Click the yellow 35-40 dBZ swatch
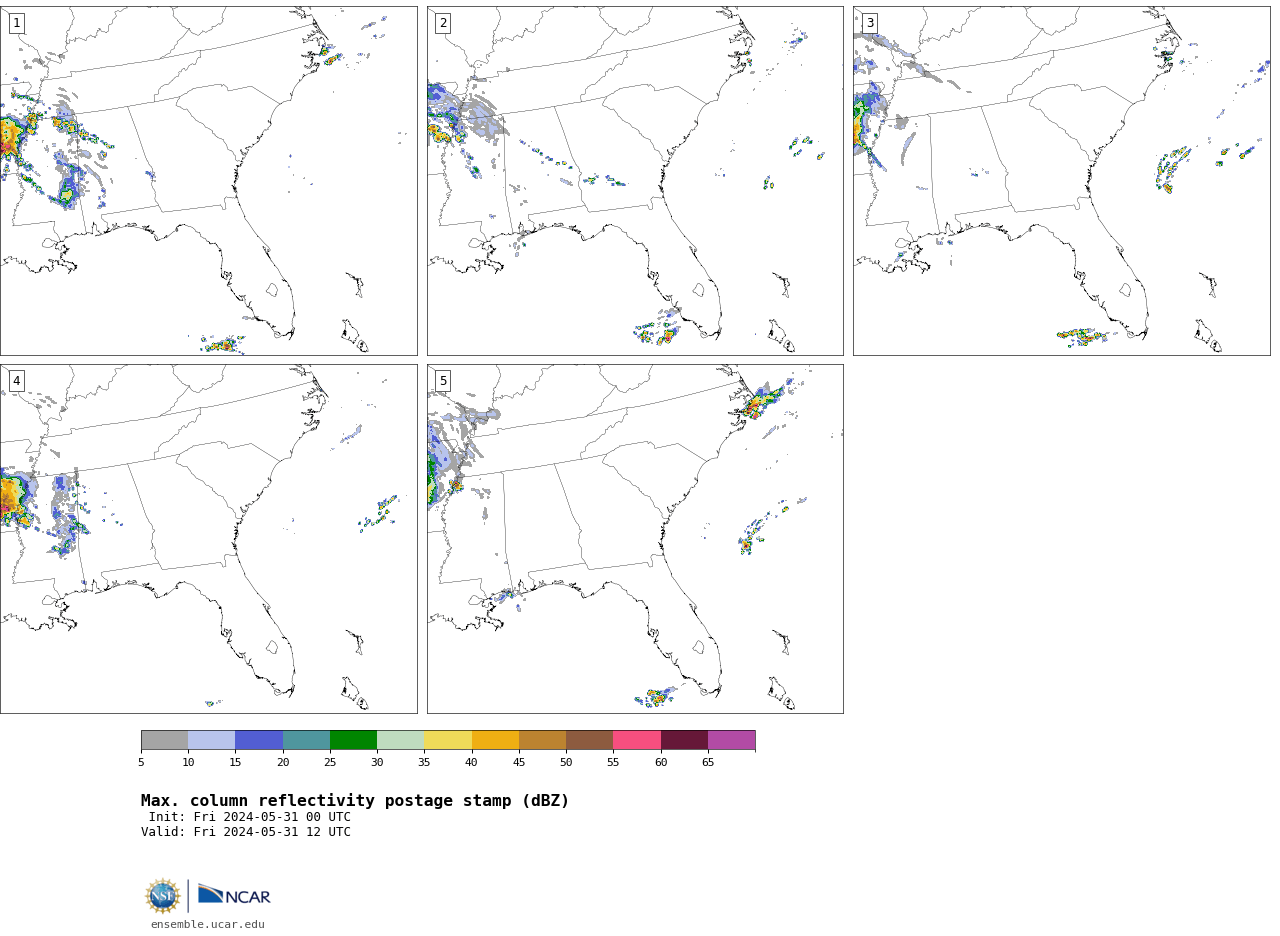The height and width of the screenshot is (936, 1280). pos(448,740)
